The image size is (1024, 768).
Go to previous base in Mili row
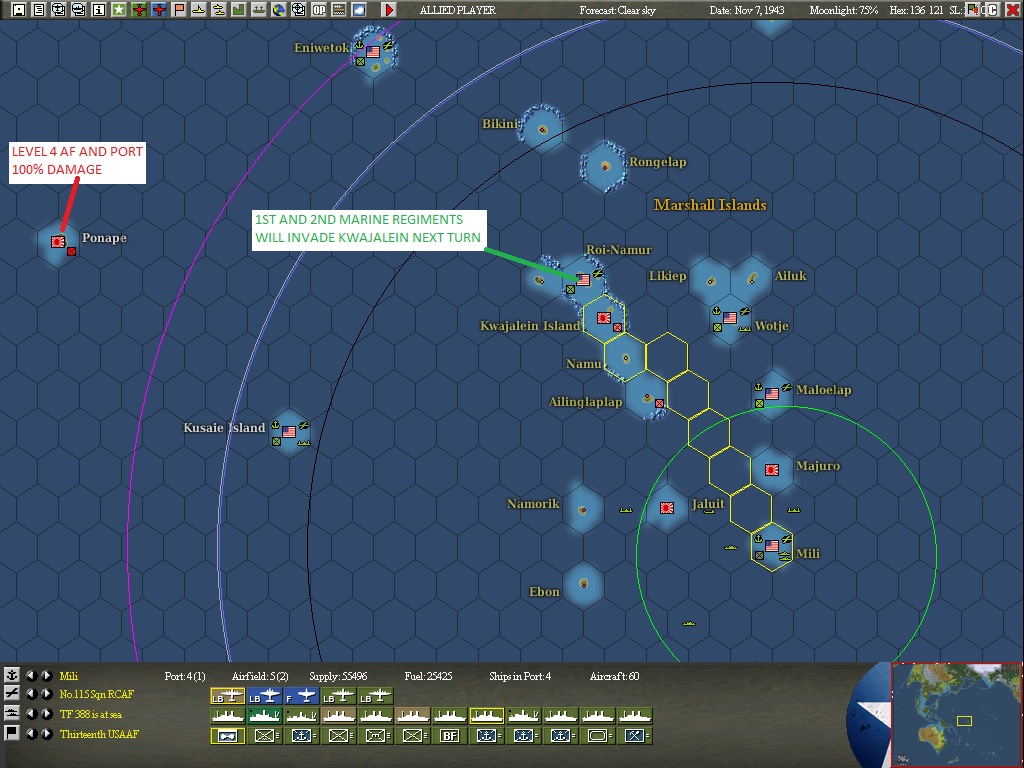point(31,675)
